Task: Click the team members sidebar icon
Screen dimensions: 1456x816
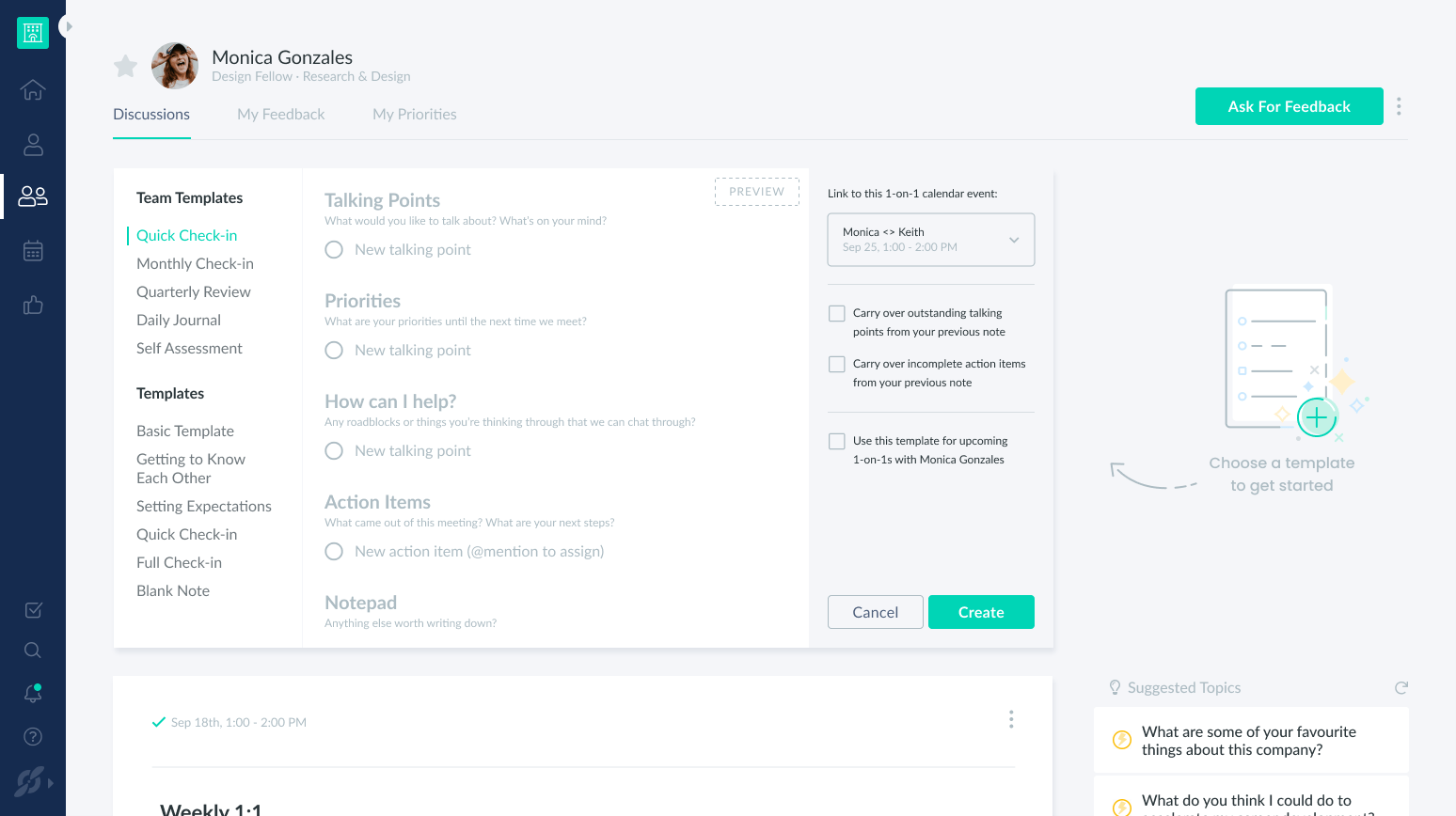Action: (x=32, y=196)
